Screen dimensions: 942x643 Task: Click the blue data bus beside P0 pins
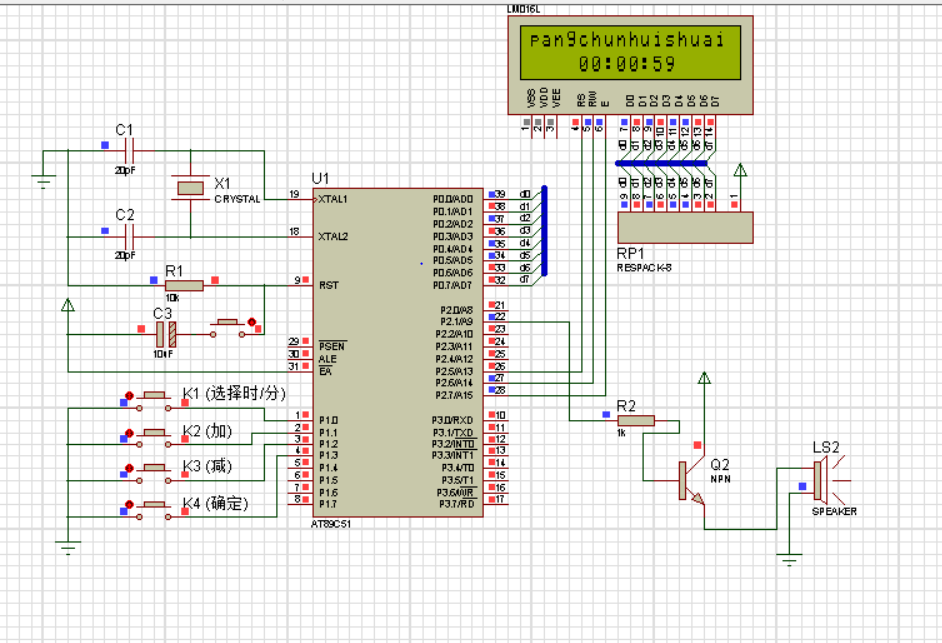(544, 231)
